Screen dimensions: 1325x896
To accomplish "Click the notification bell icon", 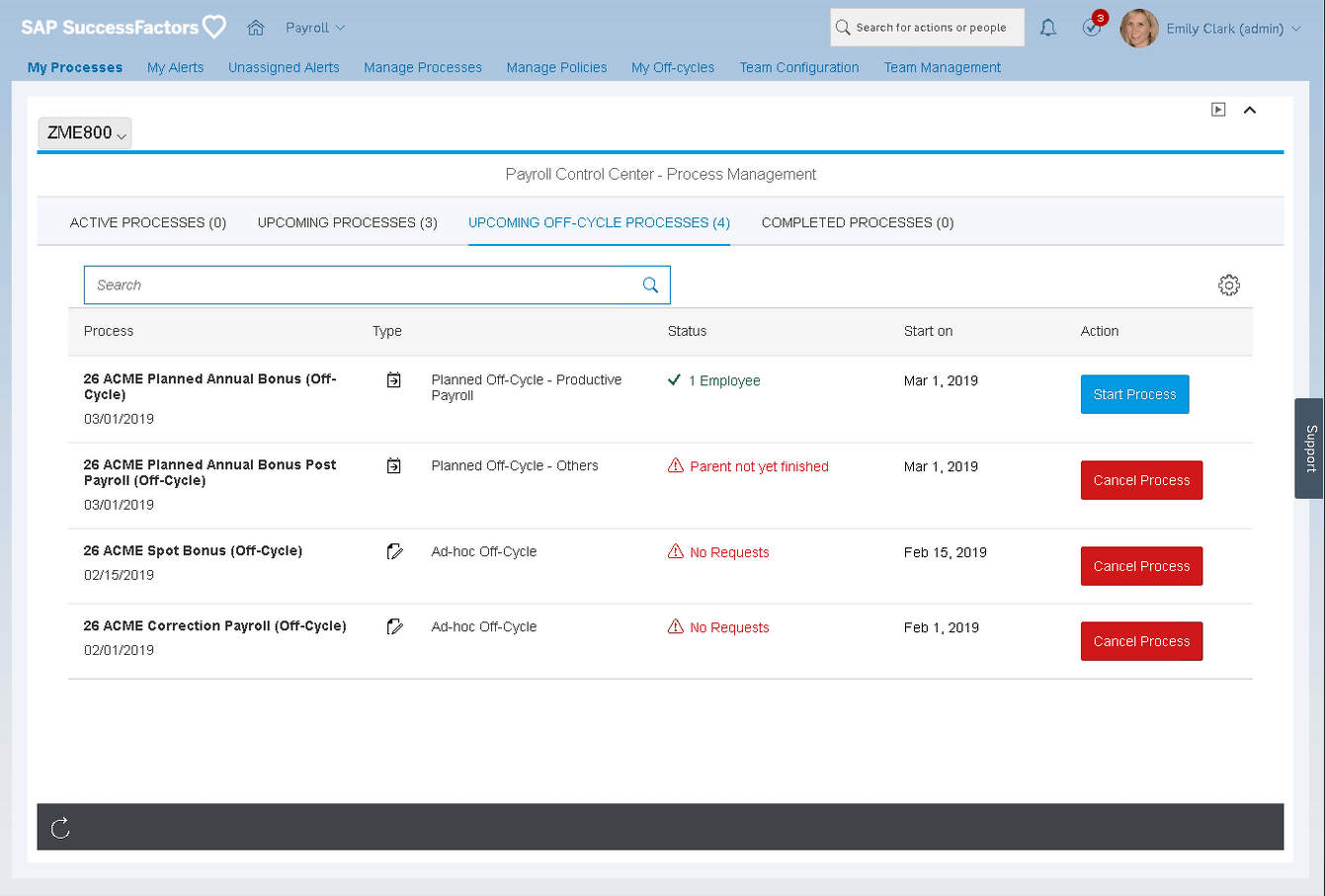I will point(1047,27).
